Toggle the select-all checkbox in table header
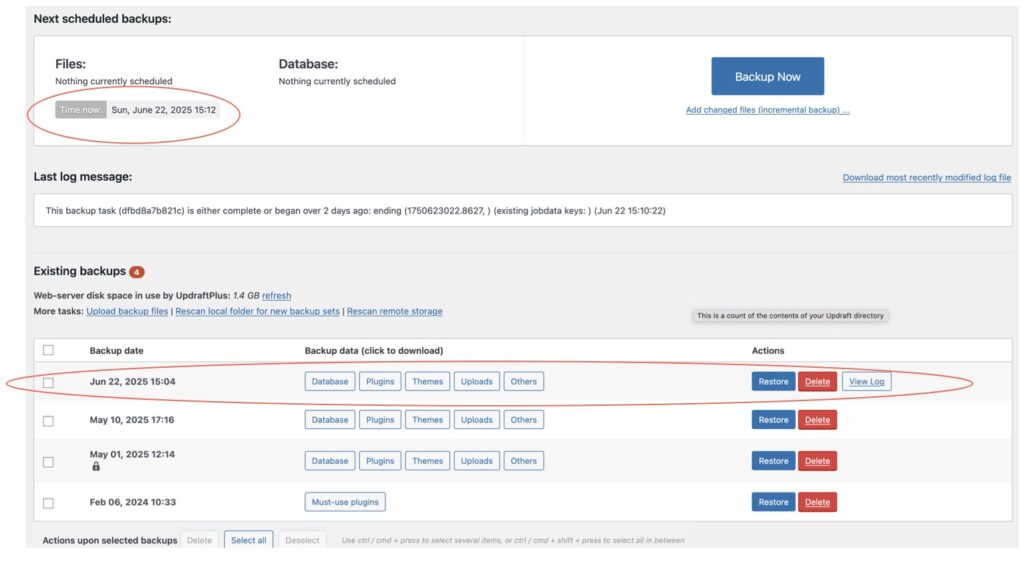The image size is (1024, 562). (48, 351)
